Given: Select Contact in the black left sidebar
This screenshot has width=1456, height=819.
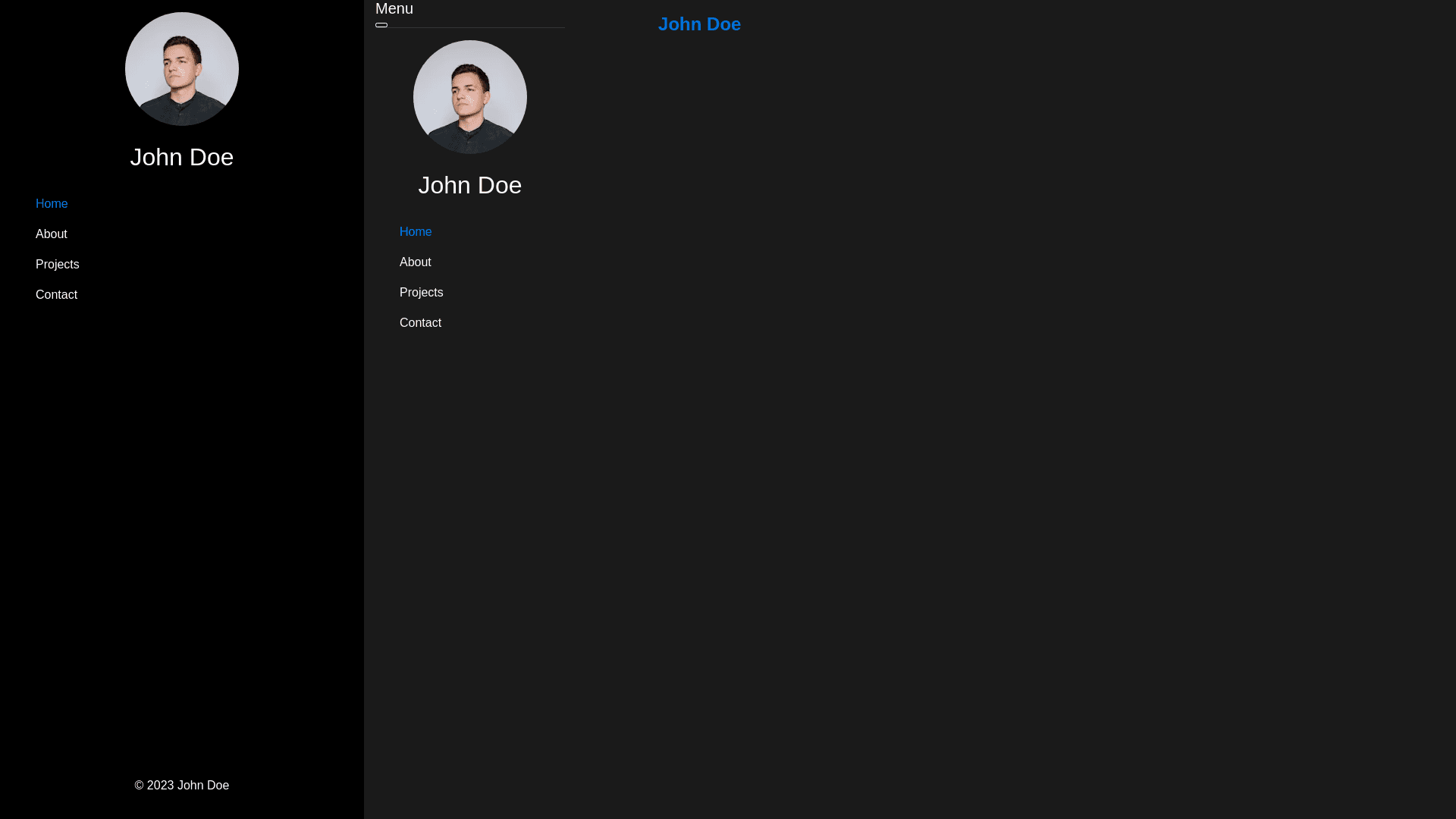Looking at the screenshot, I should 57,295.
